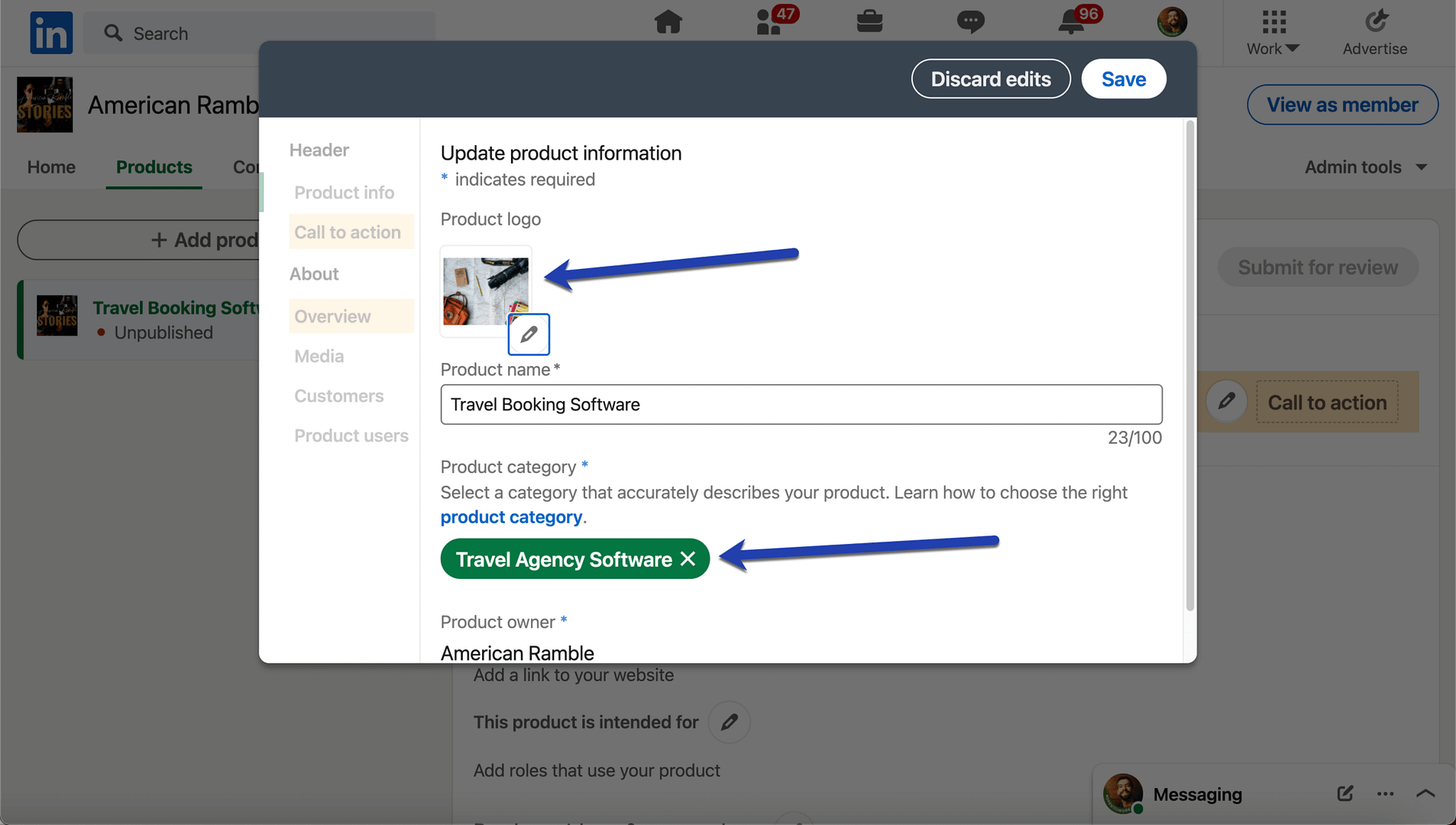This screenshot has width=1456, height=825.
Task: Edit the product logo with pencil icon
Action: [x=529, y=334]
